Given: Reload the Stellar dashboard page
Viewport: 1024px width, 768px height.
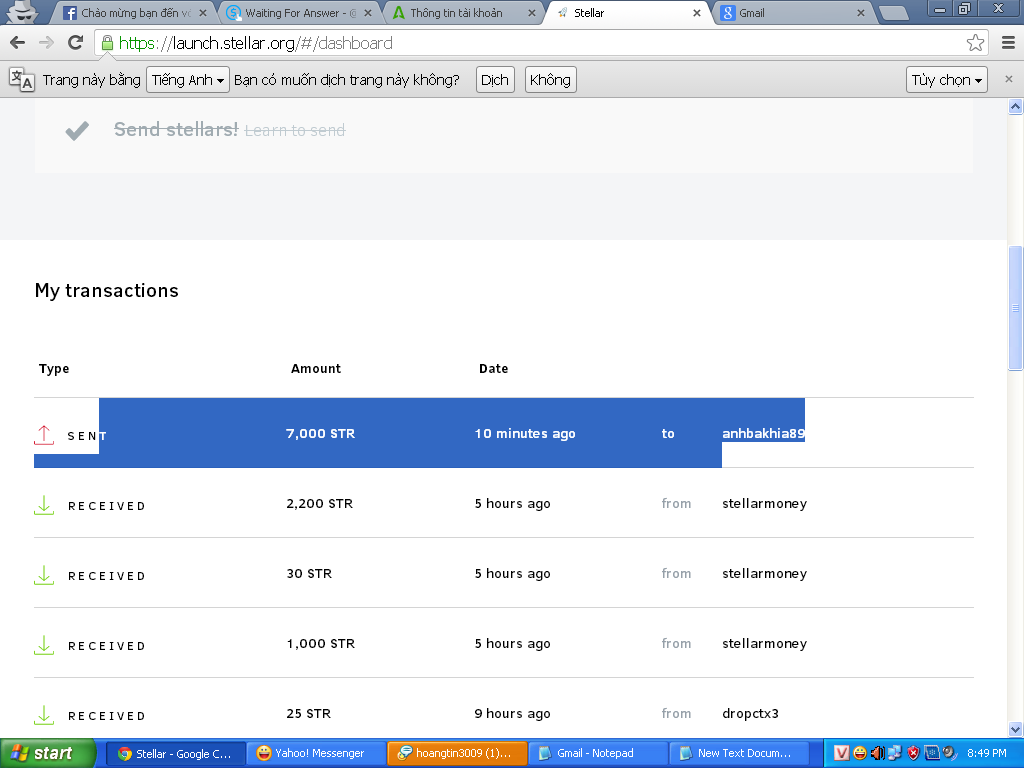Looking at the screenshot, I should [x=76, y=43].
